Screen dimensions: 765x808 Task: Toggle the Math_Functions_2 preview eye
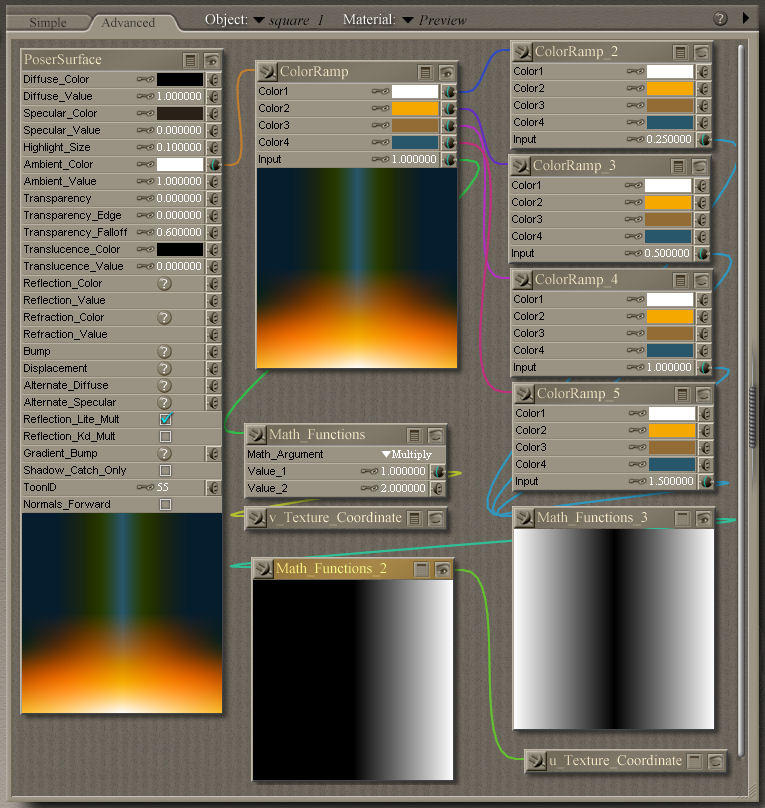[442, 569]
